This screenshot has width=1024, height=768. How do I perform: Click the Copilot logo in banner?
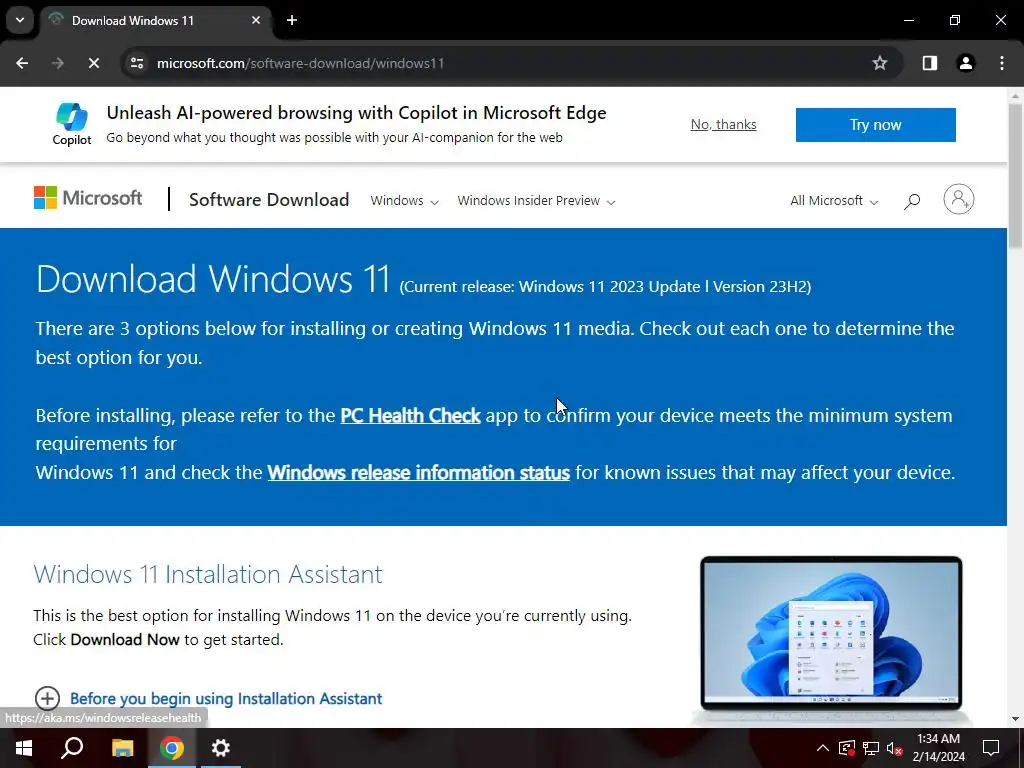pos(72,123)
